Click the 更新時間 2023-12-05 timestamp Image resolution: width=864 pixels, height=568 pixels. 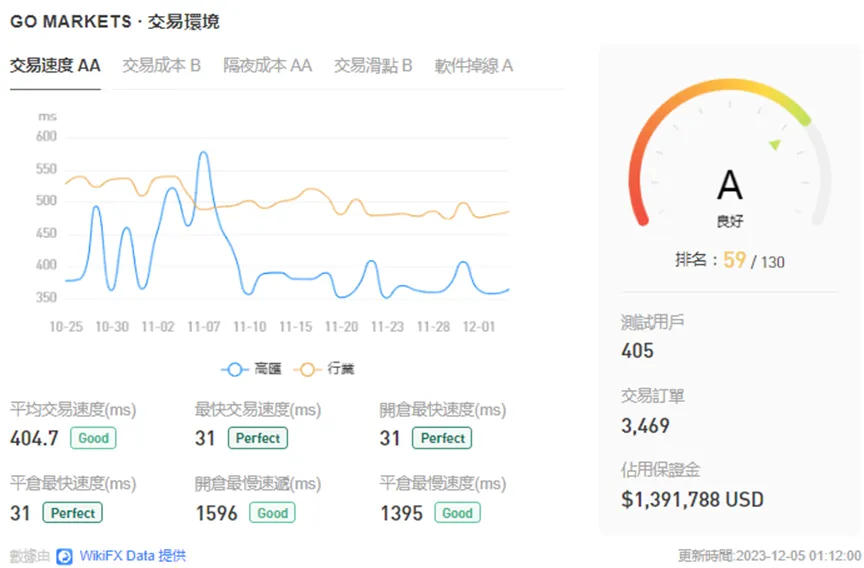pos(770,555)
